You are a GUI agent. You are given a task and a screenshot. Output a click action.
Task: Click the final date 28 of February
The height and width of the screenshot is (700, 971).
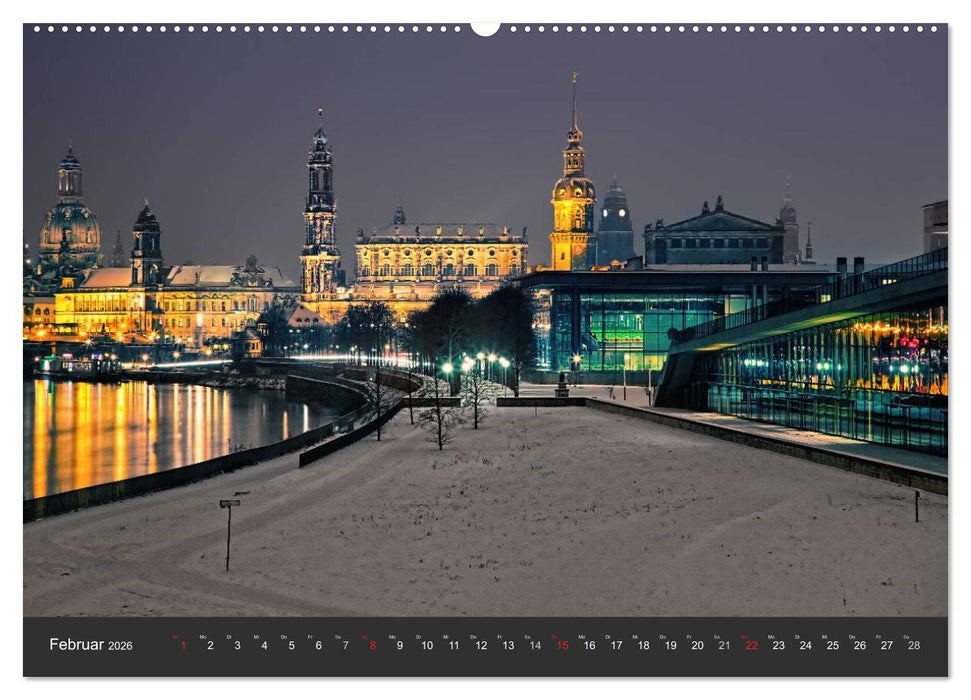click(913, 647)
